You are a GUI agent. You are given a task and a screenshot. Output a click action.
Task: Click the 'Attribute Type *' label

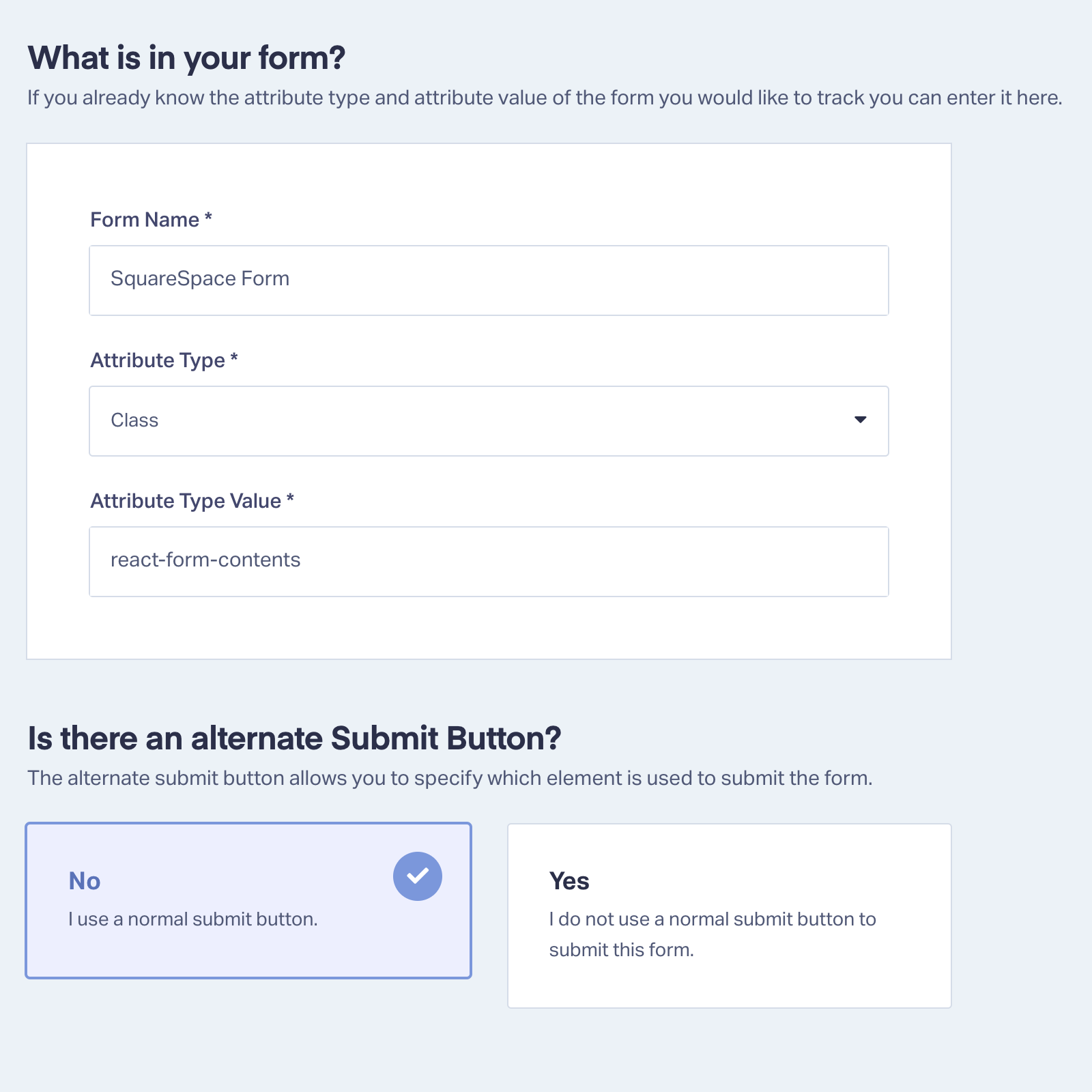164,360
